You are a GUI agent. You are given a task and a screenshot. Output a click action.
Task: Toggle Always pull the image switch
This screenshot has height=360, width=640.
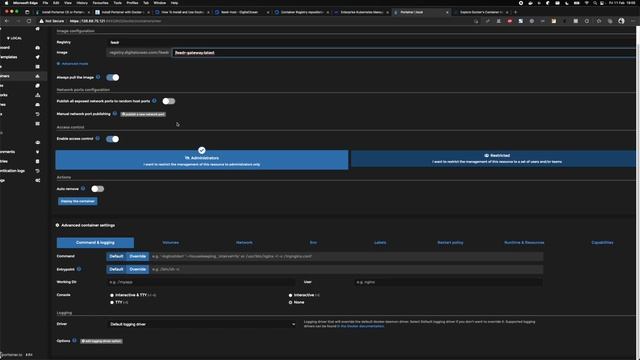pos(113,77)
